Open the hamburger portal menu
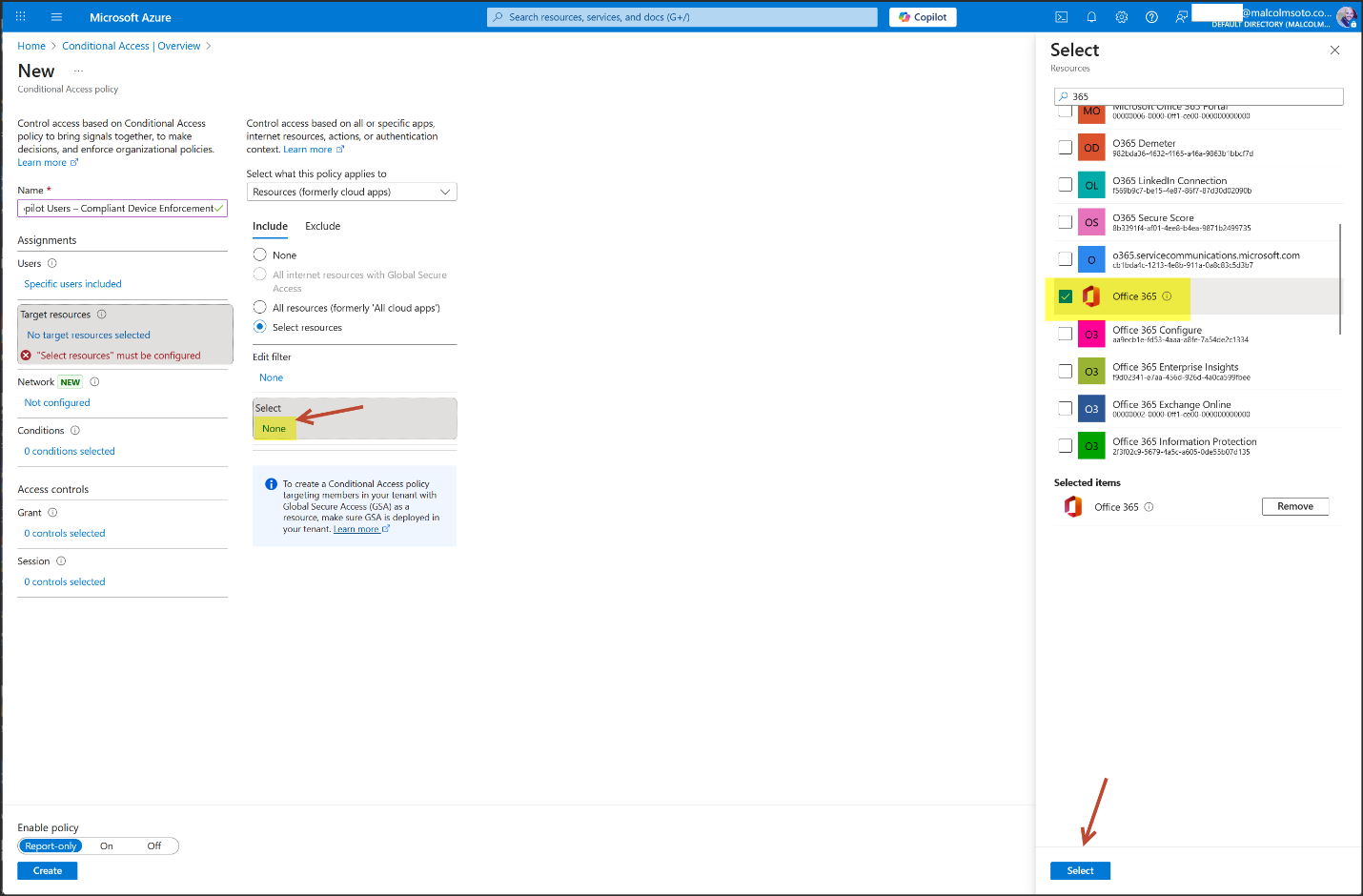 [56, 17]
